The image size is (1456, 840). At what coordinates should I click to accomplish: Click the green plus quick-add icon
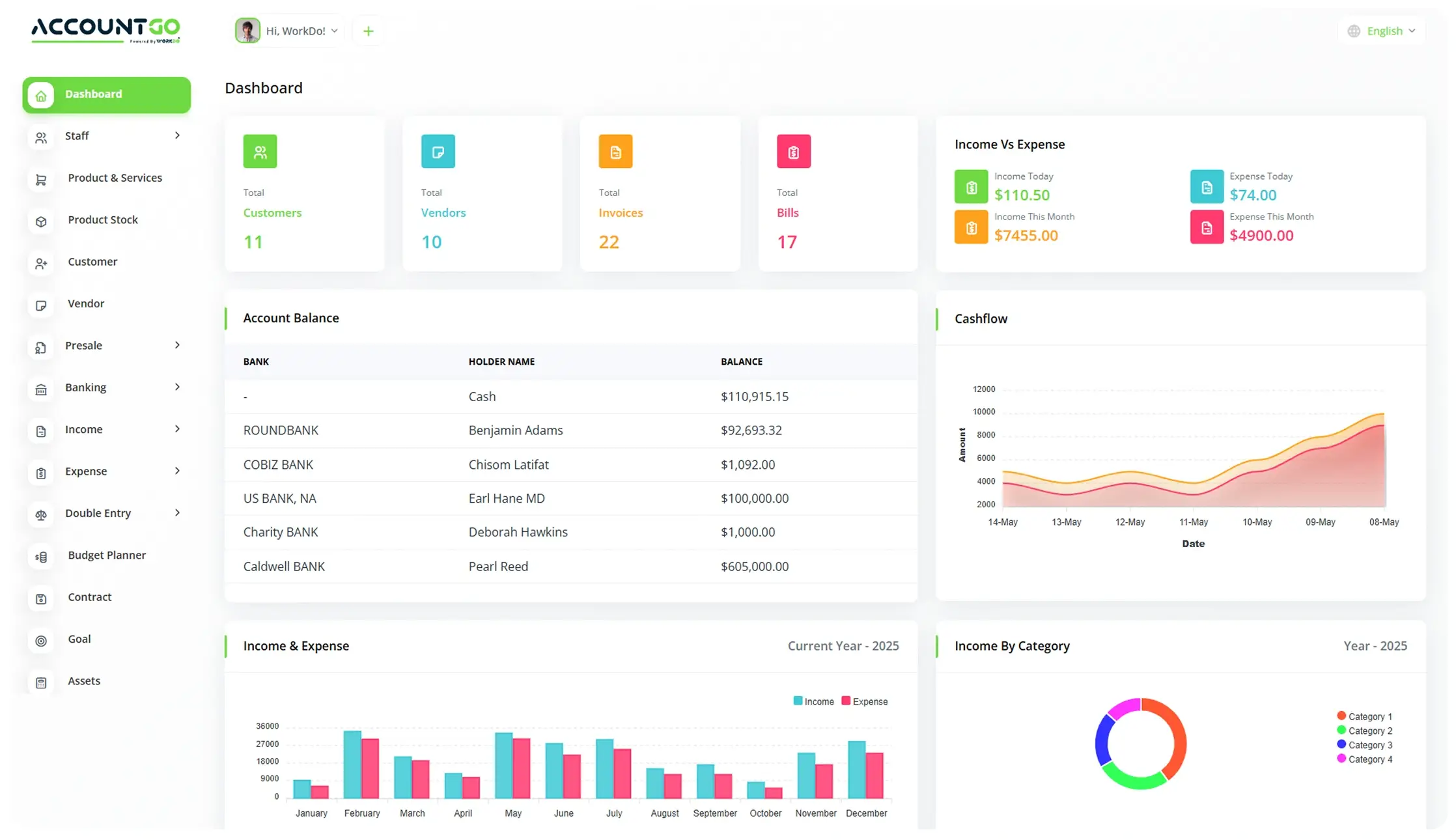pyautogui.click(x=368, y=31)
